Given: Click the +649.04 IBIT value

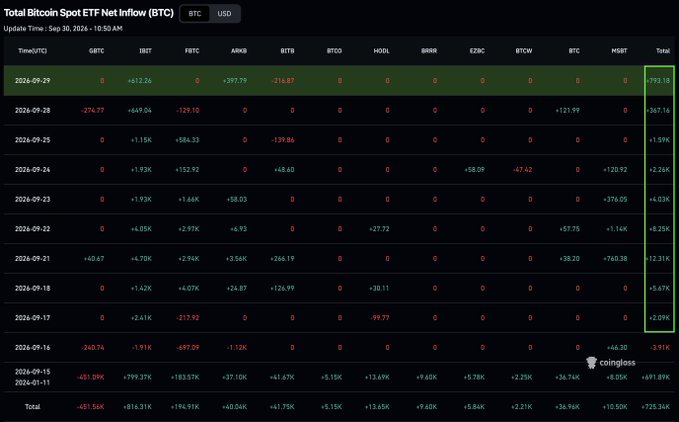Looking at the screenshot, I should [139, 110].
